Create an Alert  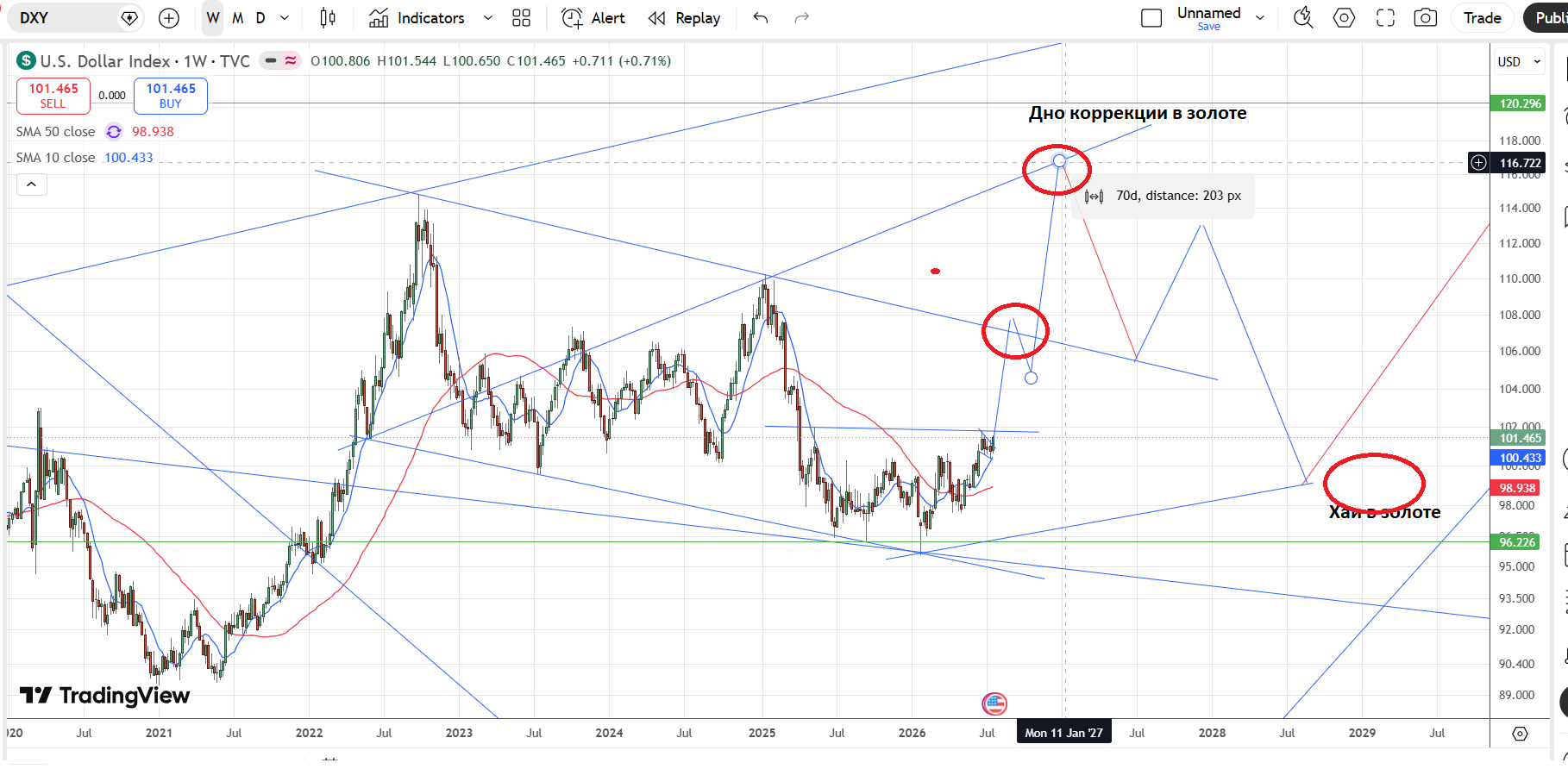coord(593,18)
